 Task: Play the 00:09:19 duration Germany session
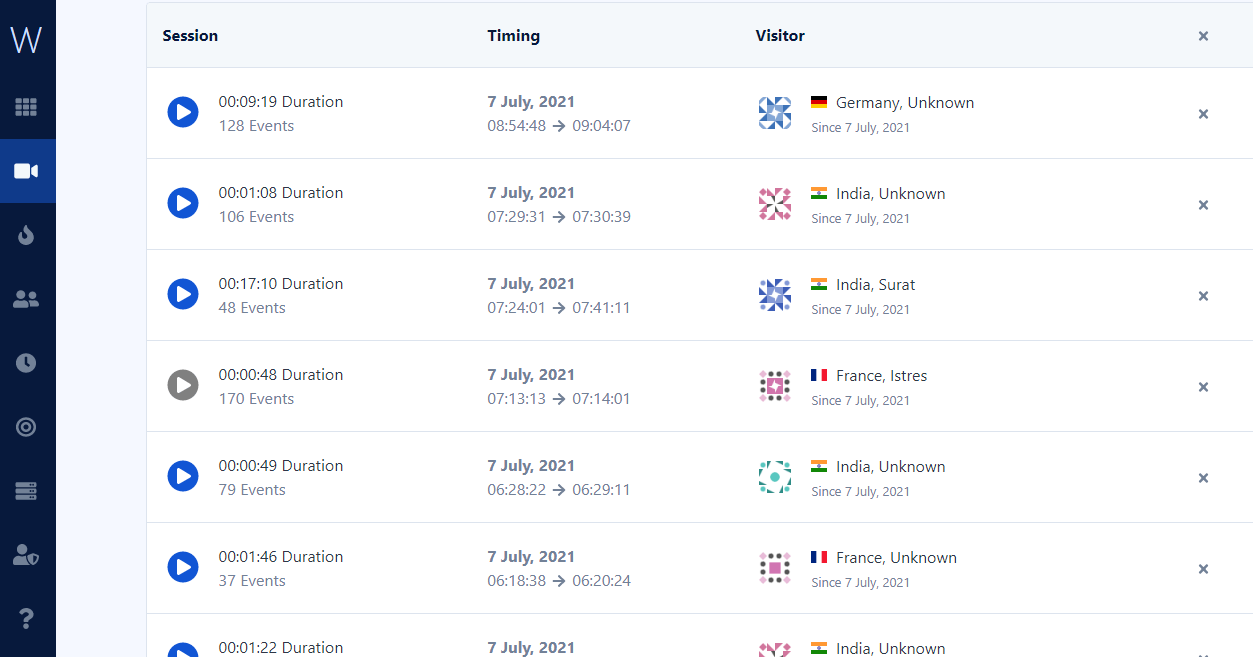pyautogui.click(x=183, y=113)
